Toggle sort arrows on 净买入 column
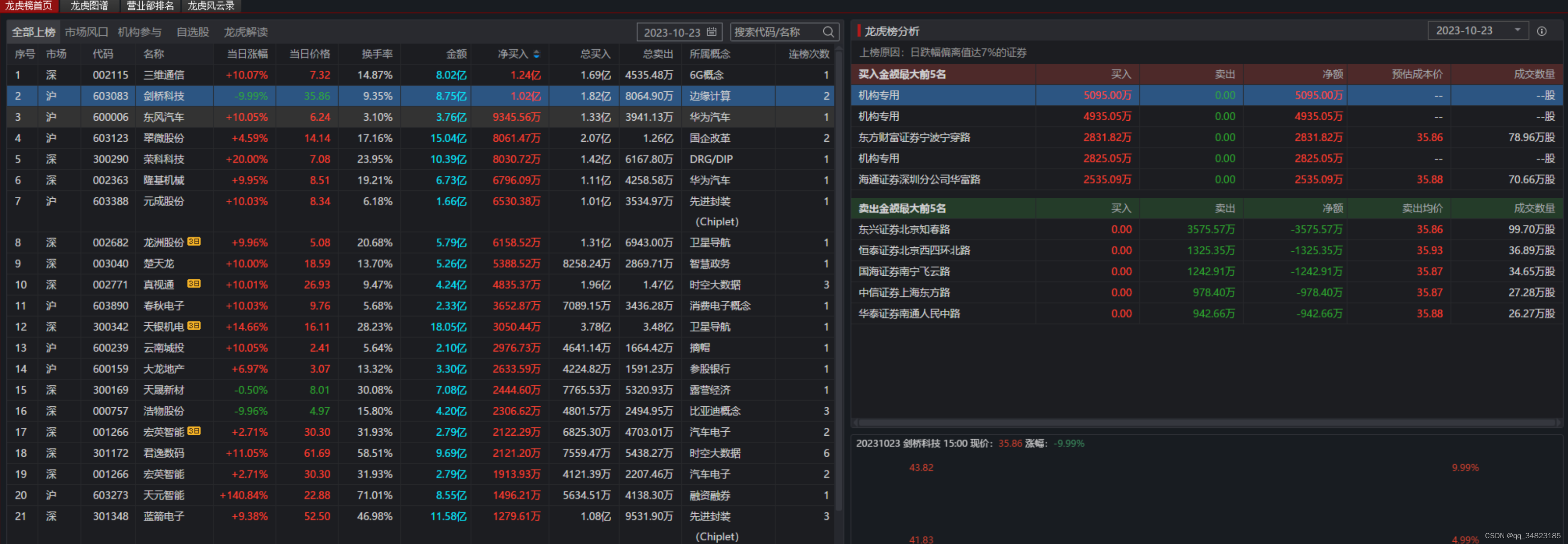1568x544 pixels. [536, 54]
